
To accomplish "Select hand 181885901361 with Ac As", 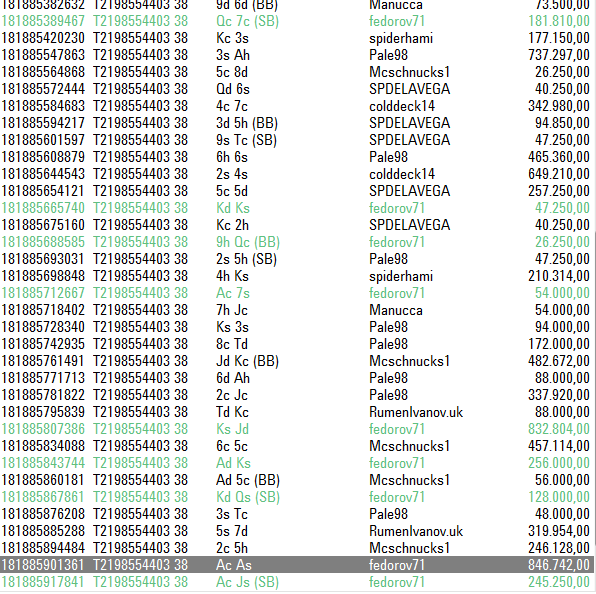I will pos(296,565).
